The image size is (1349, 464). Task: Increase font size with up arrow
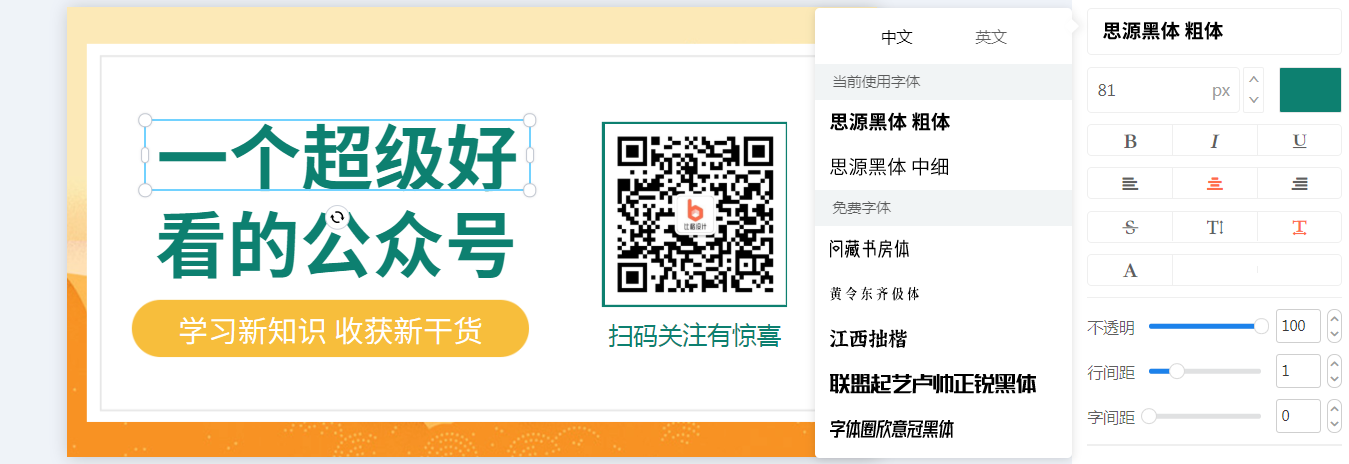pyautogui.click(x=1254, y=80)
